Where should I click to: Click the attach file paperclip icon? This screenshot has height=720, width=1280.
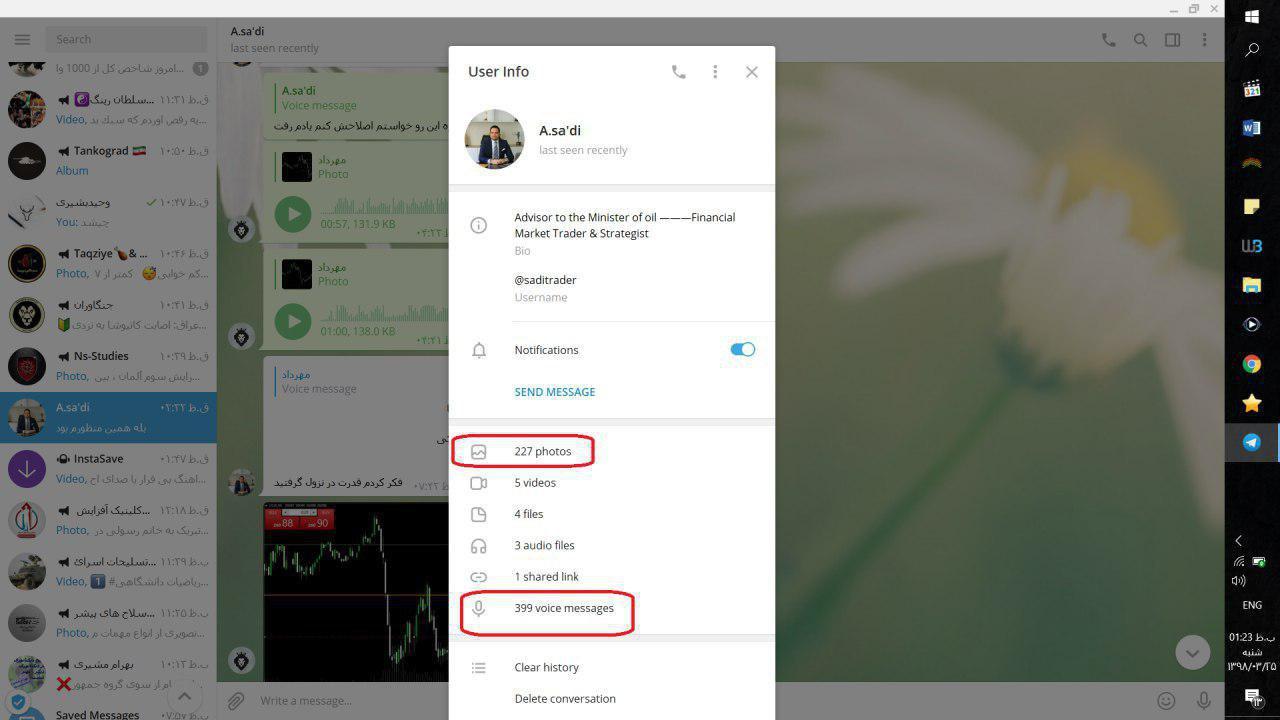pyautogui.click(x=236, y=701)
